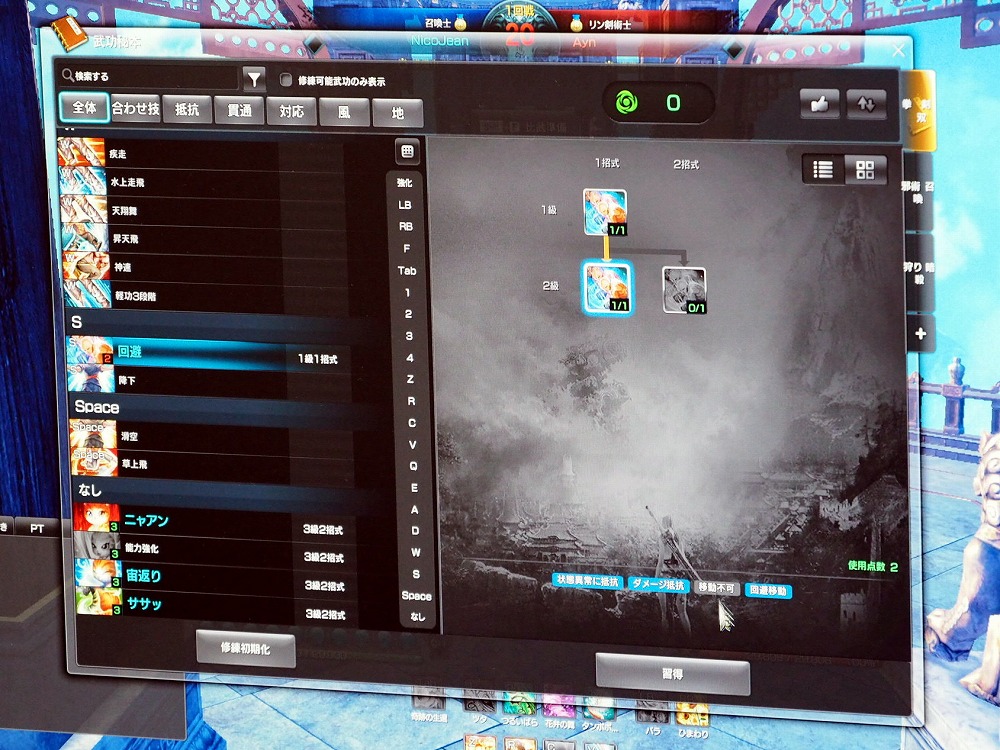Click the 宙返り skill icon
Screen dimensions: 1000x750
point(99,574)
